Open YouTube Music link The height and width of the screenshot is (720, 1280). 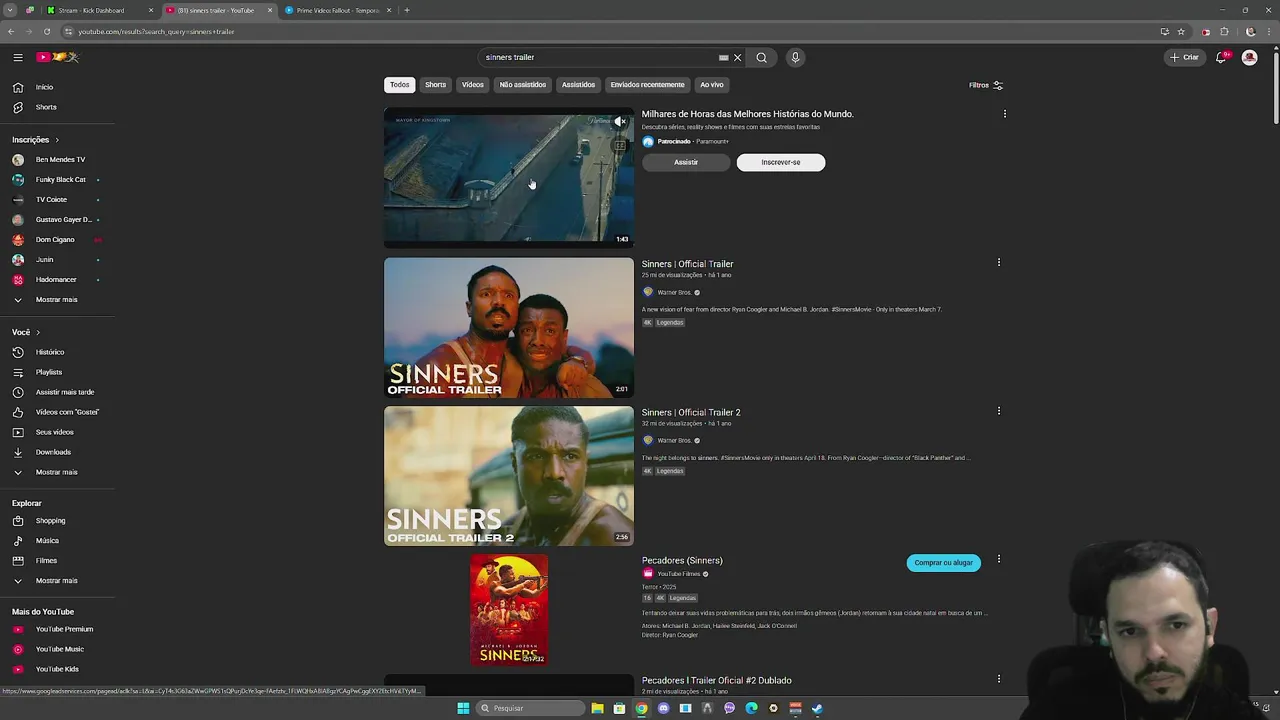tap(58, 649)
